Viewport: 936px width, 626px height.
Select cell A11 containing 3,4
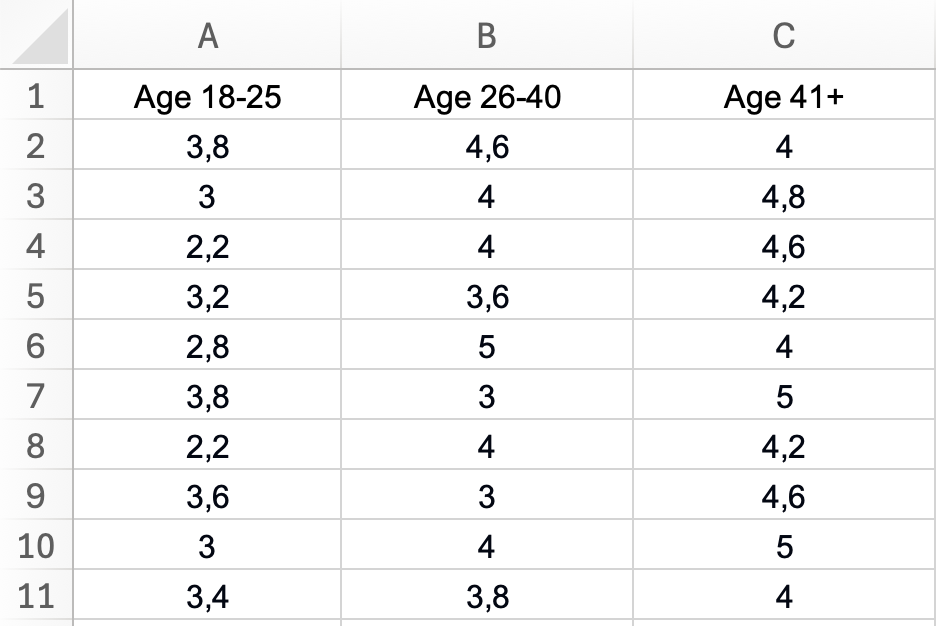click(x=207, y=597)
